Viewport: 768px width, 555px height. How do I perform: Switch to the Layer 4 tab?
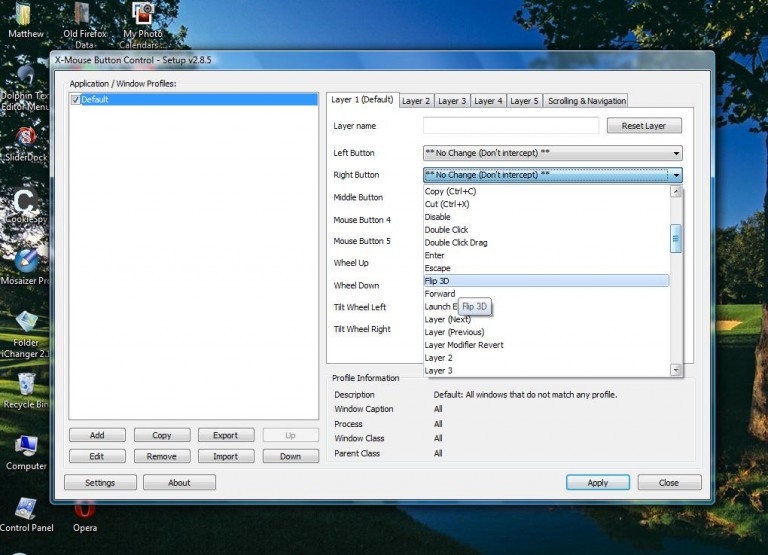coord(488,101)
